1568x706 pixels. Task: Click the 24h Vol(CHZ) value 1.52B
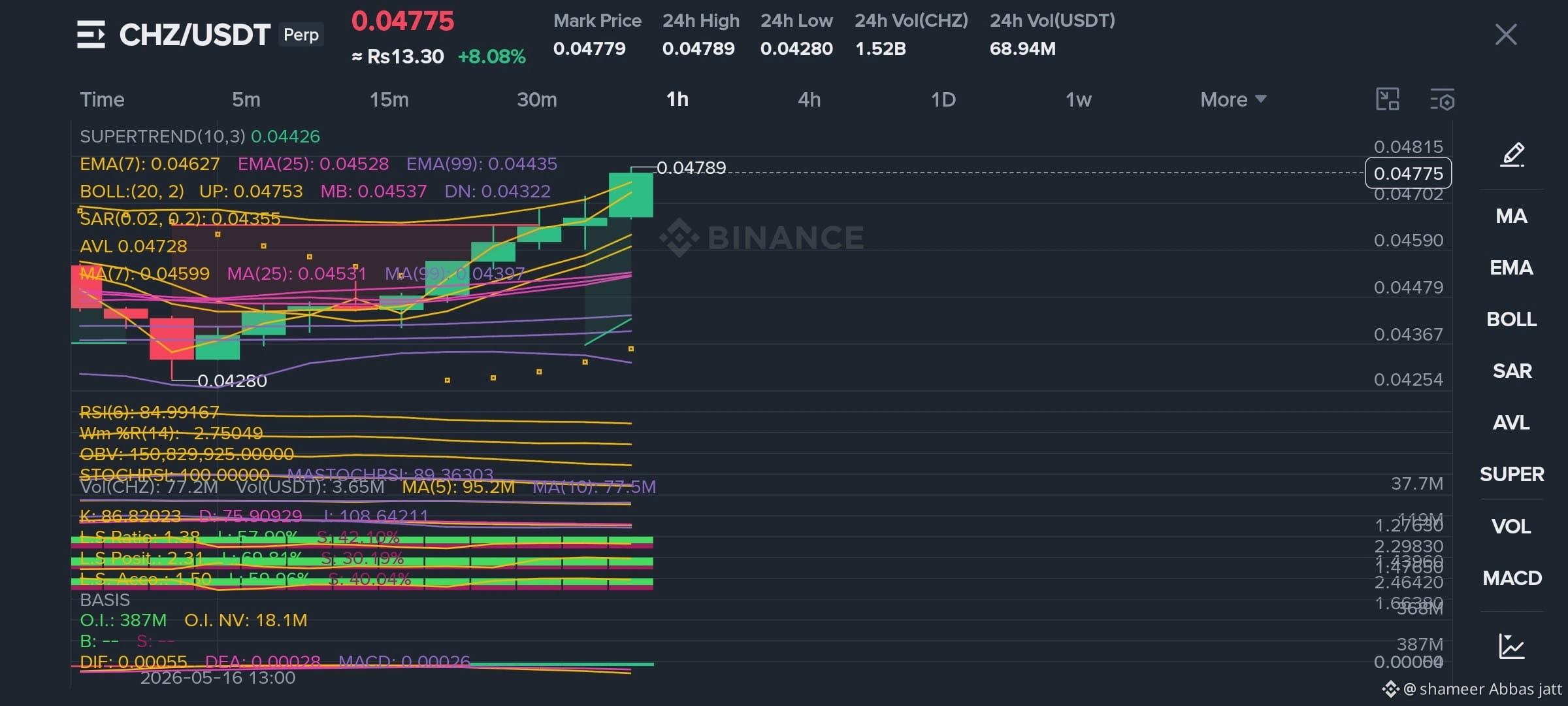pyautogui.click(x=881, y=48)
